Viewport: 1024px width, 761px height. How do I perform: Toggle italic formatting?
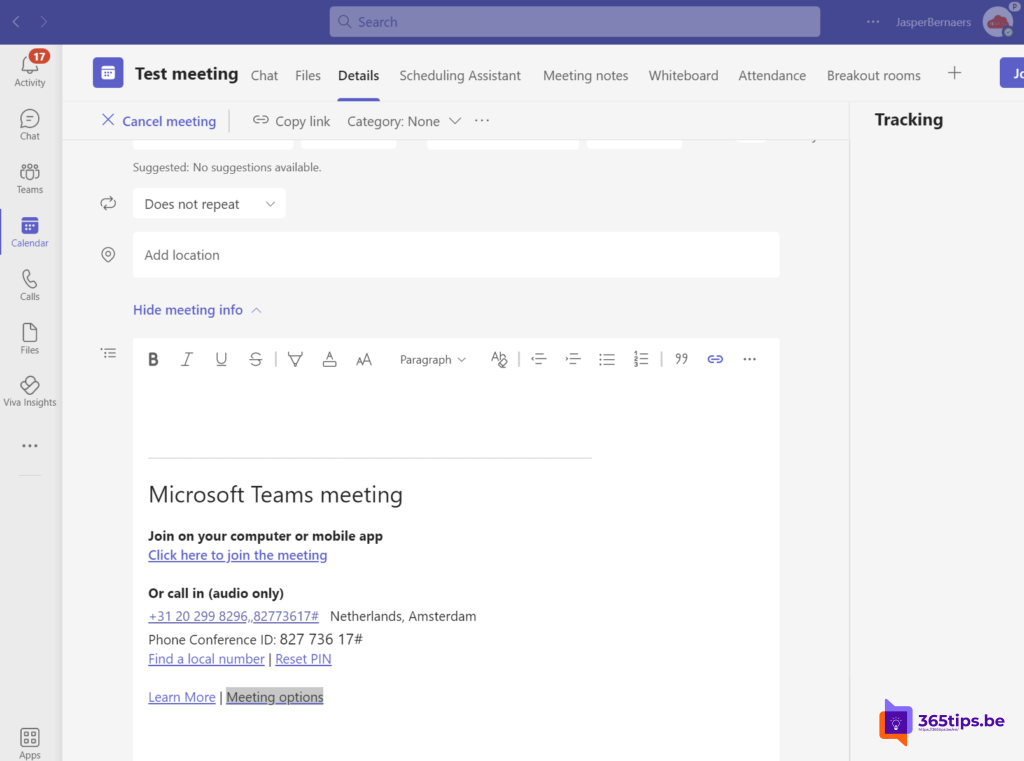(187, 359)
